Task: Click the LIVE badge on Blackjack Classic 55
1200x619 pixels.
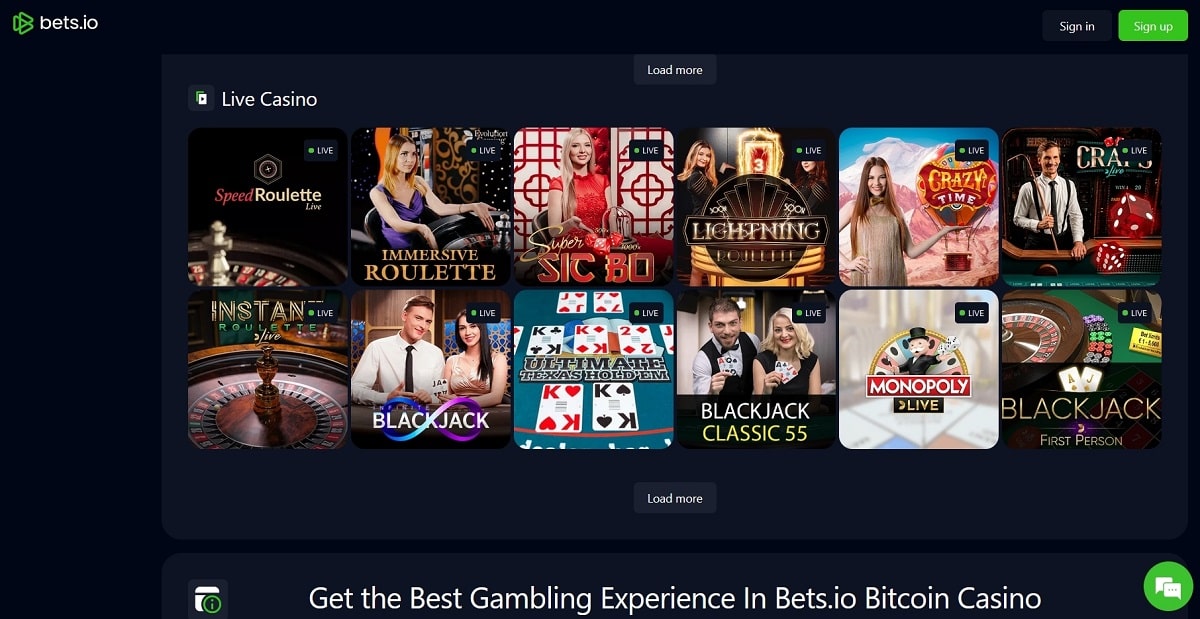Action: tap(809, 313)
